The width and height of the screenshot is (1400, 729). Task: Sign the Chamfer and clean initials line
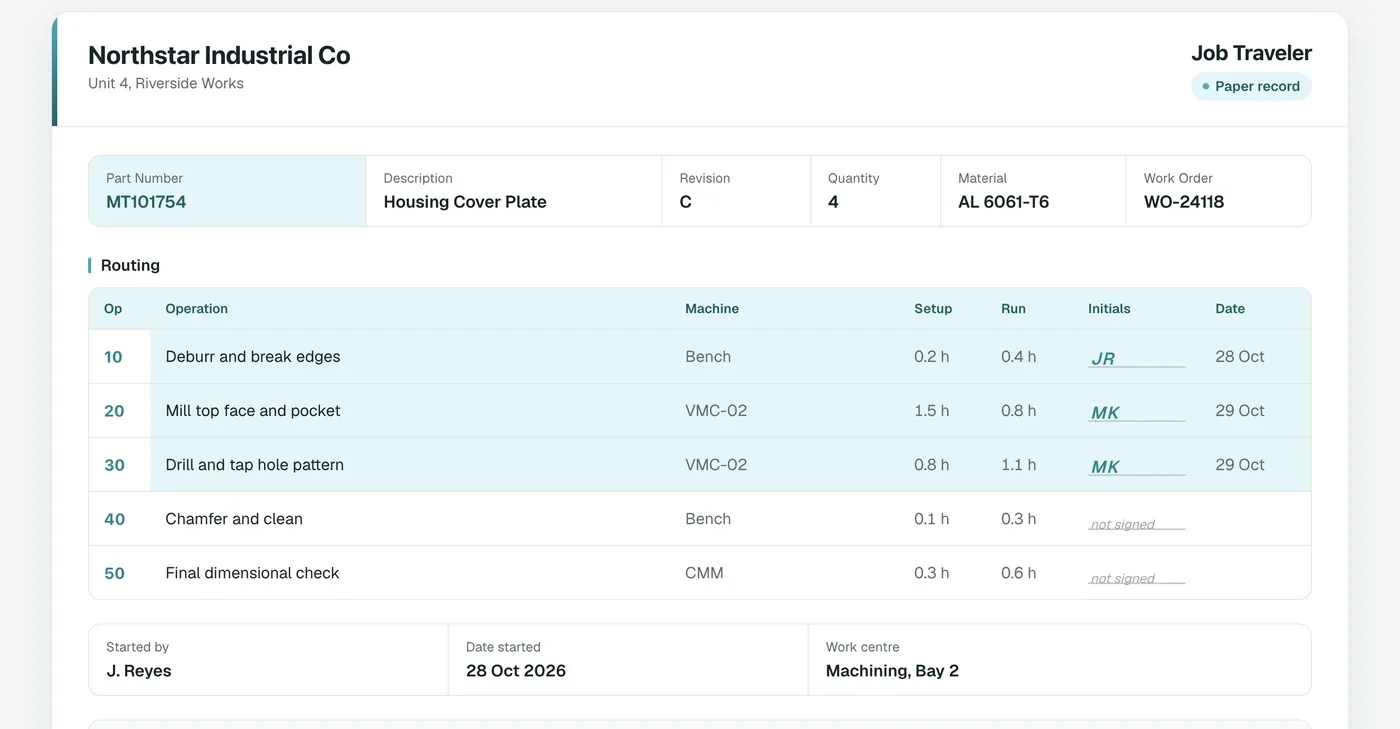click(1136, 523)
